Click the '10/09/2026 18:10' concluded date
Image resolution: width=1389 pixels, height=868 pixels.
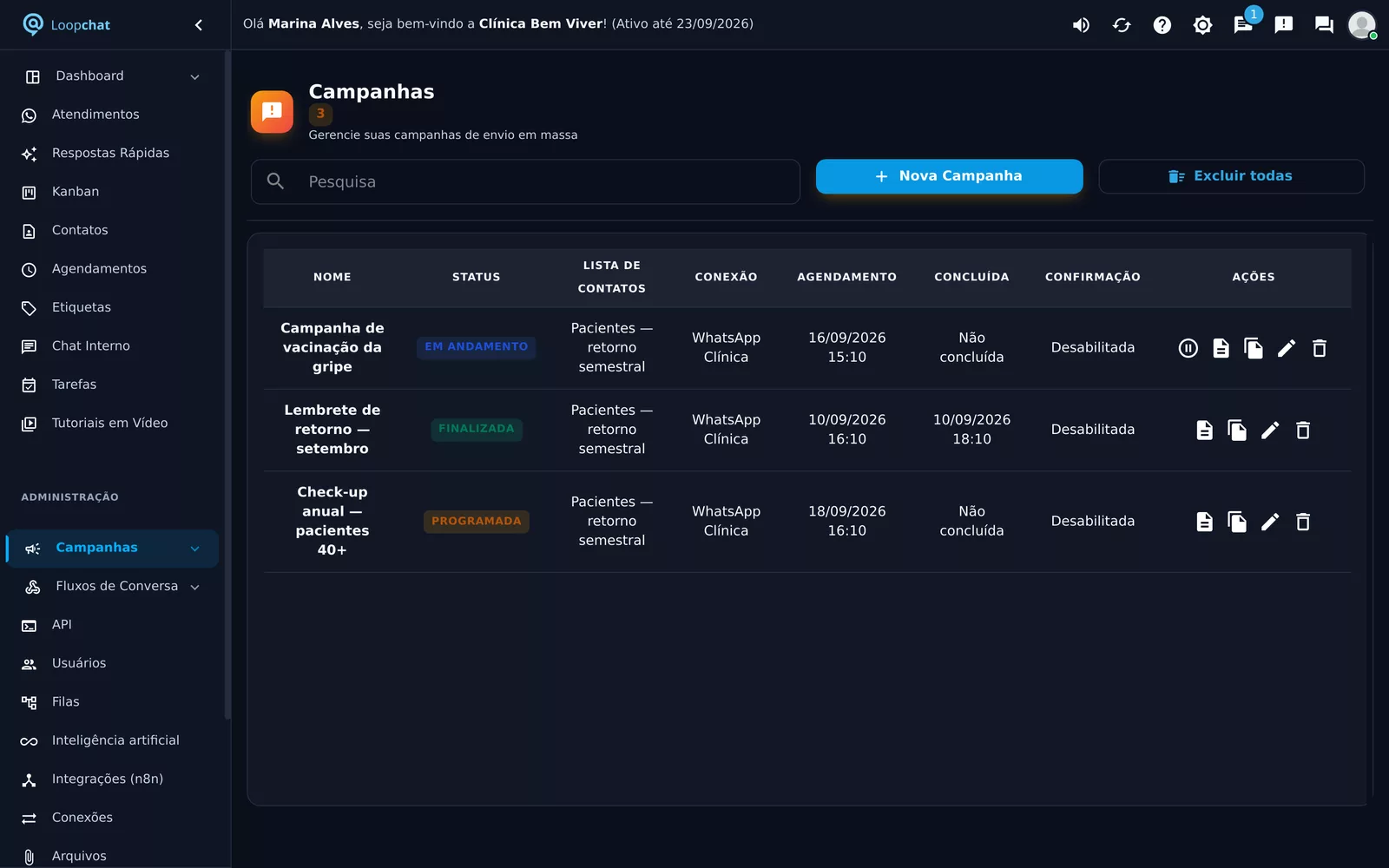tap(971, 430)
